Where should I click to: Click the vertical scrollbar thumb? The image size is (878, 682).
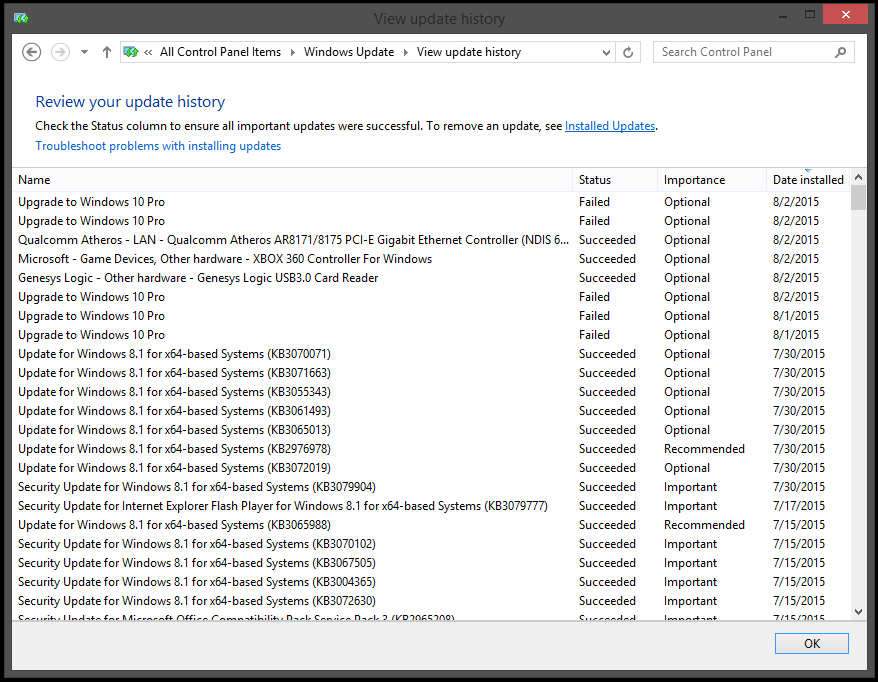[x=858, y=197]
